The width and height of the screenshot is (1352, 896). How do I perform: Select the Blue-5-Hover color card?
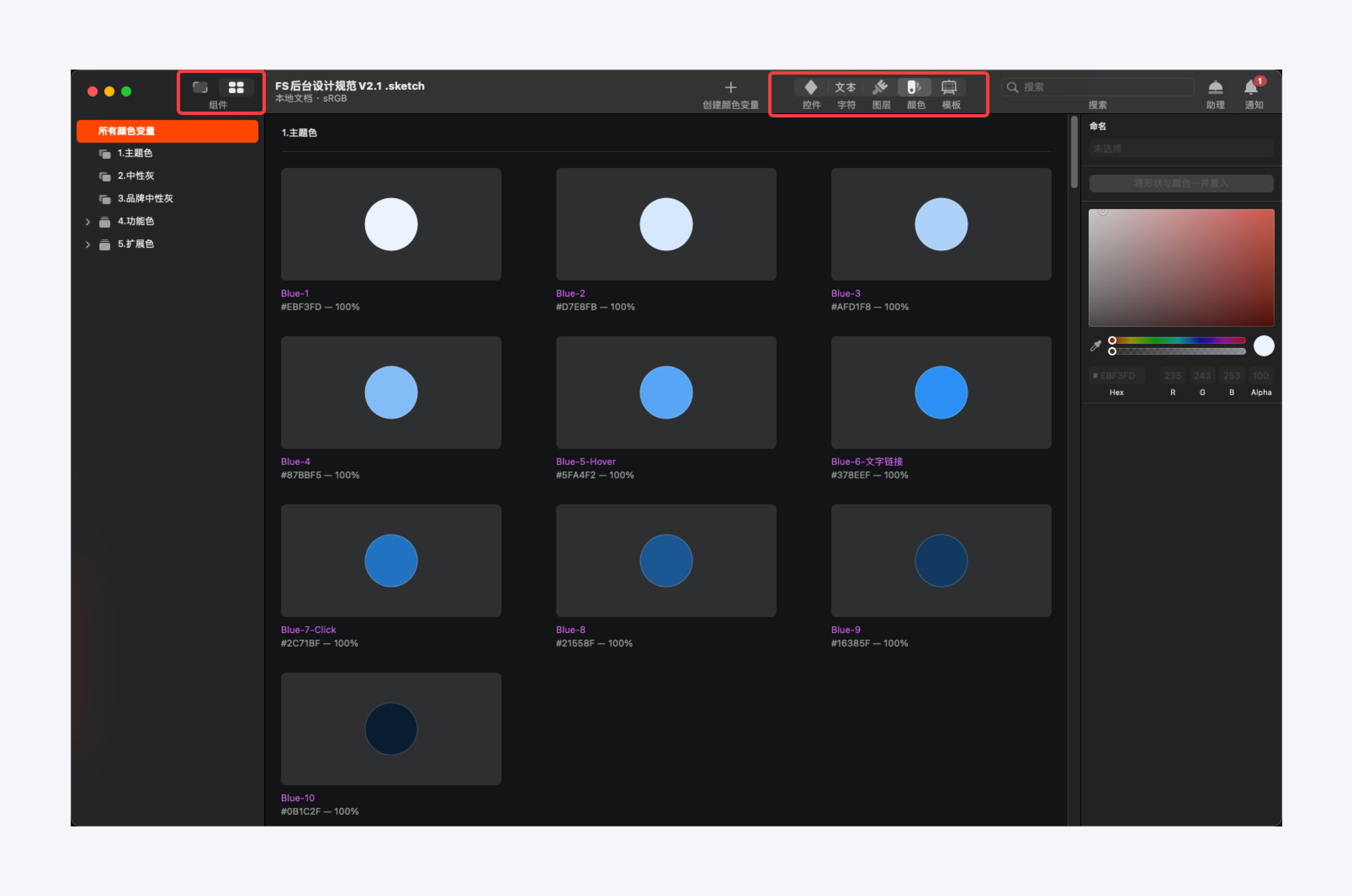click(x=666, y=392)
